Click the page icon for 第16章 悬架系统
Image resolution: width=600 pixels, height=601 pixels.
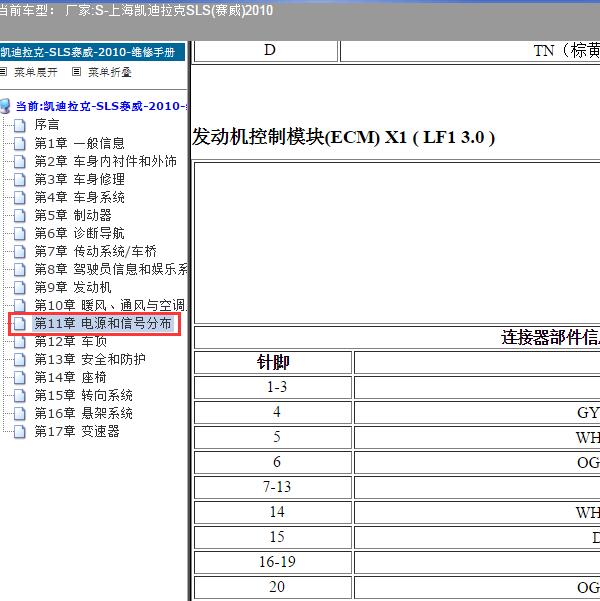coord(20,413)
